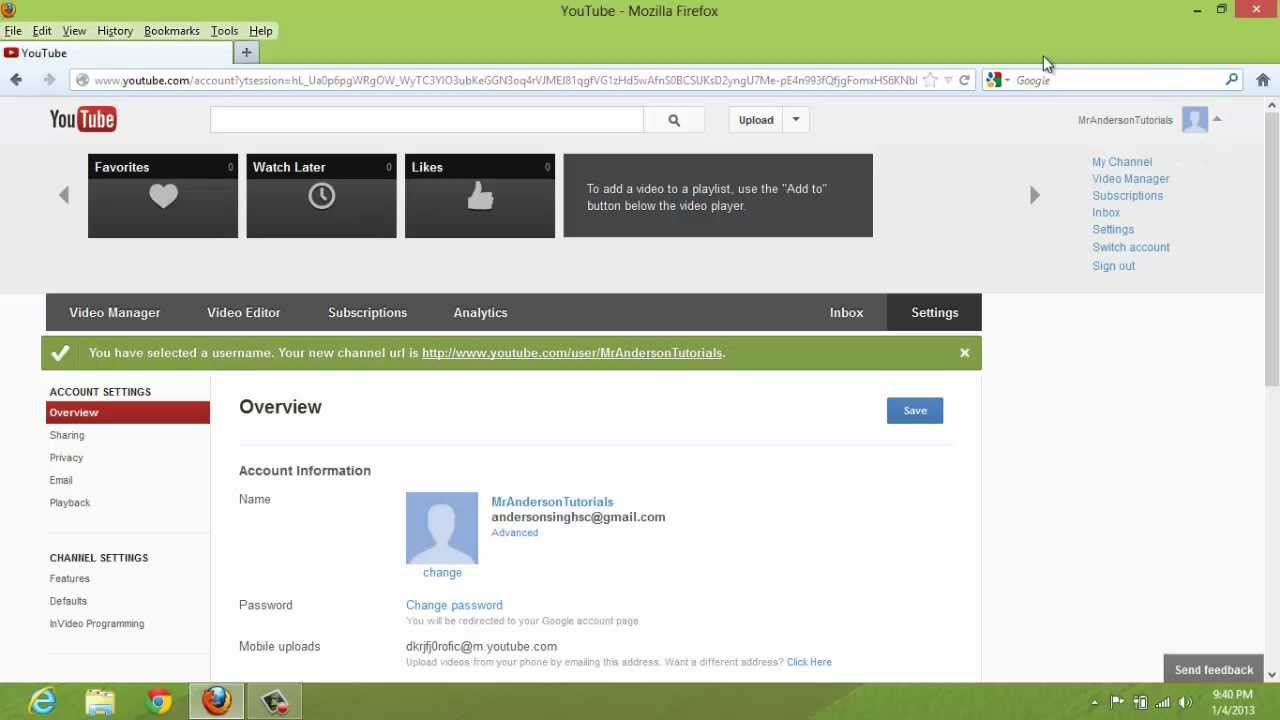This screenshot has height=720, width=1280.
Task: Open the Inbox tab in the dark bar
Action: point(846,313)
